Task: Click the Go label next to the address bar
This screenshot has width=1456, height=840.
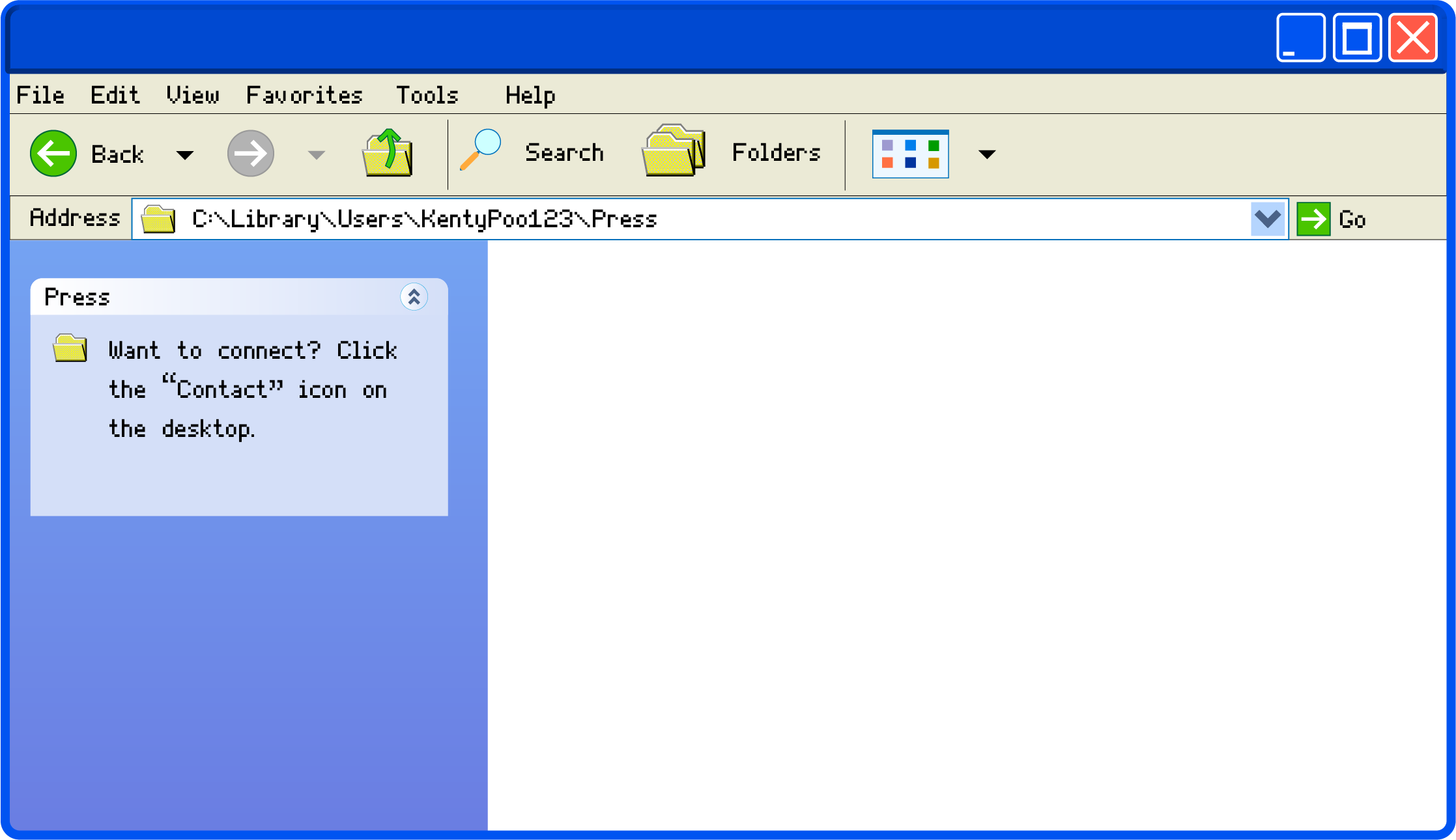Action: [1352, 219]
